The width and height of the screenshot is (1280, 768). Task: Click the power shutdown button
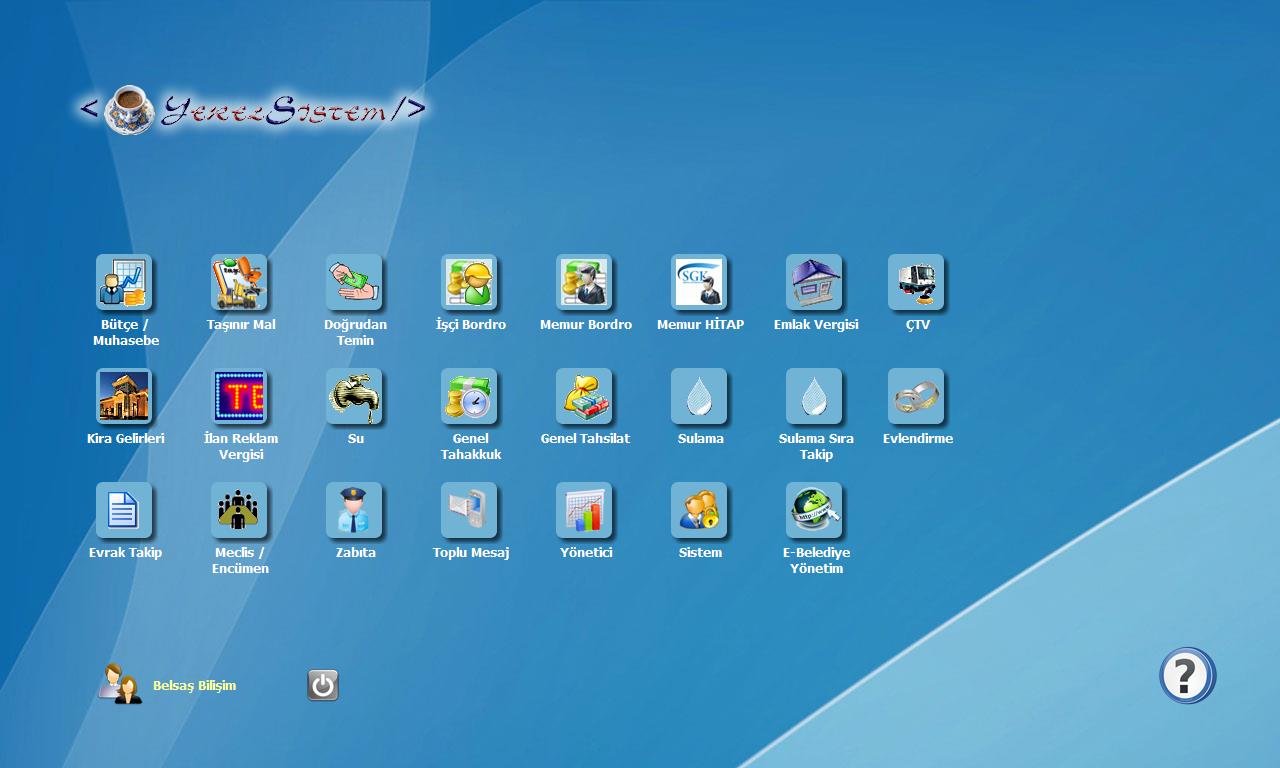tap(323, 685)
